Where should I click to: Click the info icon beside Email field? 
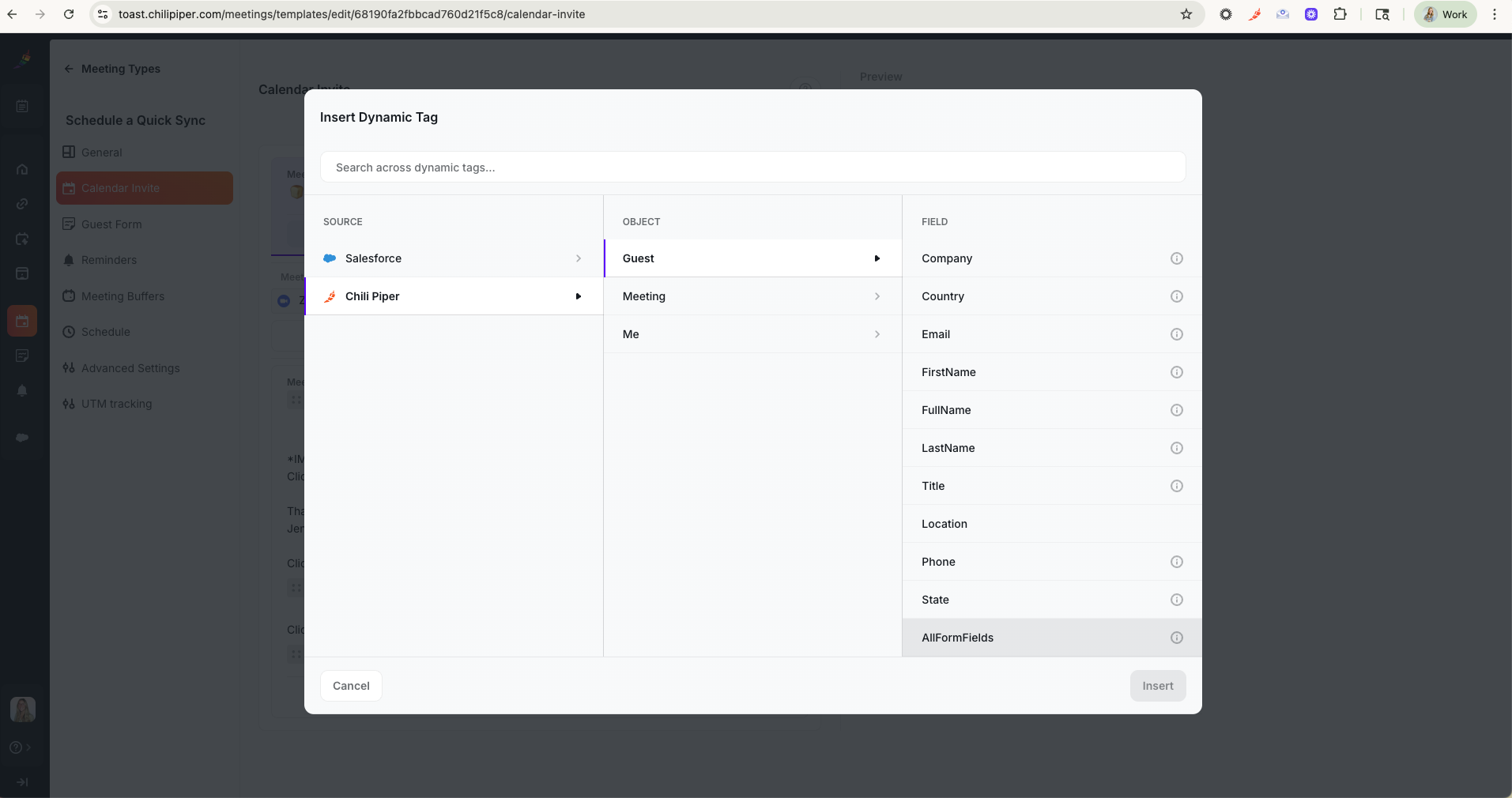click(x=1176, y=334)
